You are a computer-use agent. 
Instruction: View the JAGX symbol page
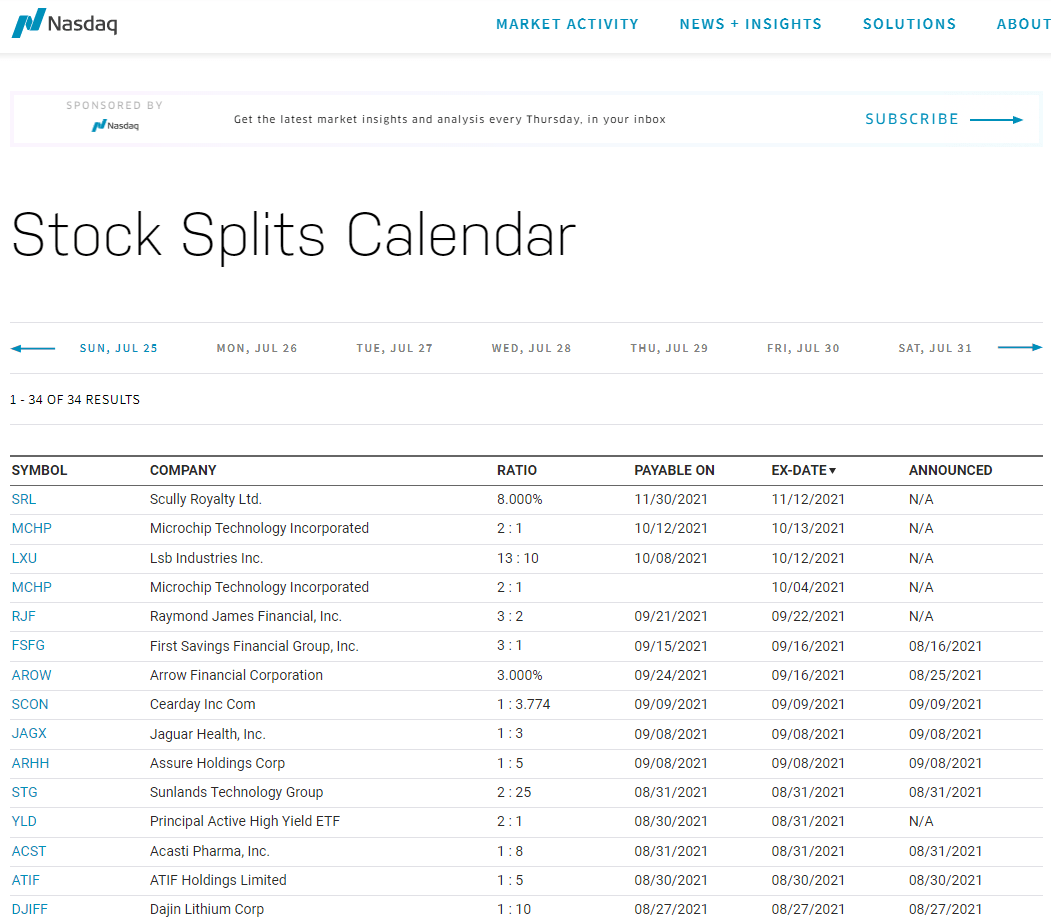tap(29, 734)
